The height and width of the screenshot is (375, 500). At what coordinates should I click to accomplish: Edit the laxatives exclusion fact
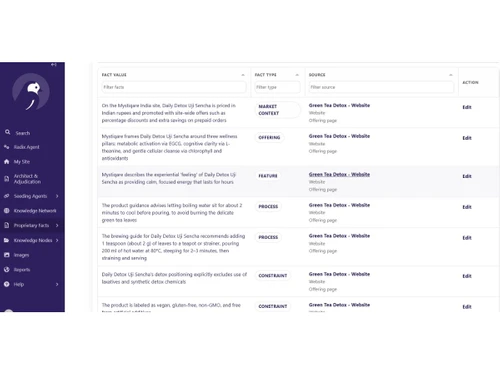pos(467,276)
